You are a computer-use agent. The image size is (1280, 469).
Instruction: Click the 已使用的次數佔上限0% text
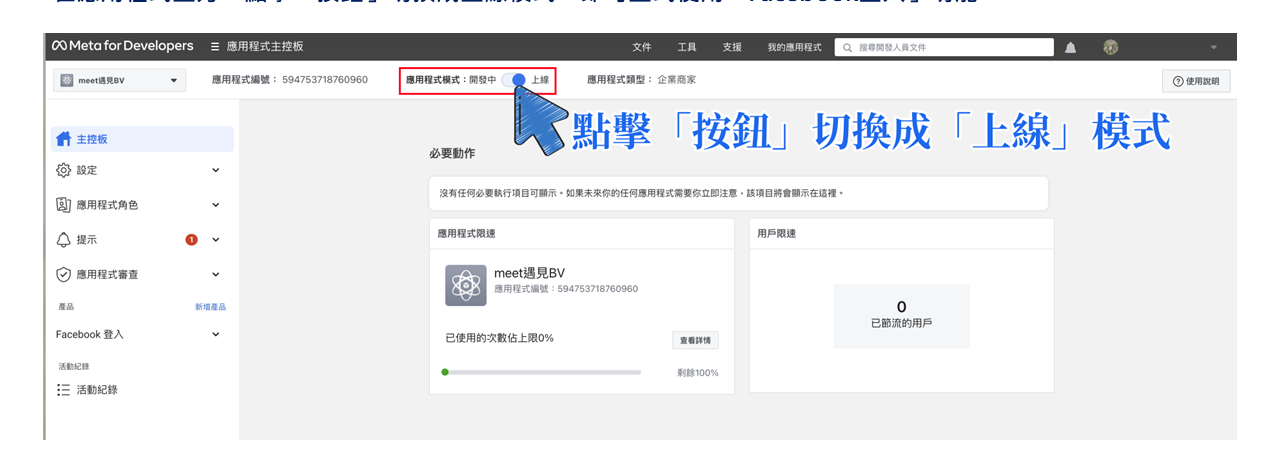[x=499, y=338]
